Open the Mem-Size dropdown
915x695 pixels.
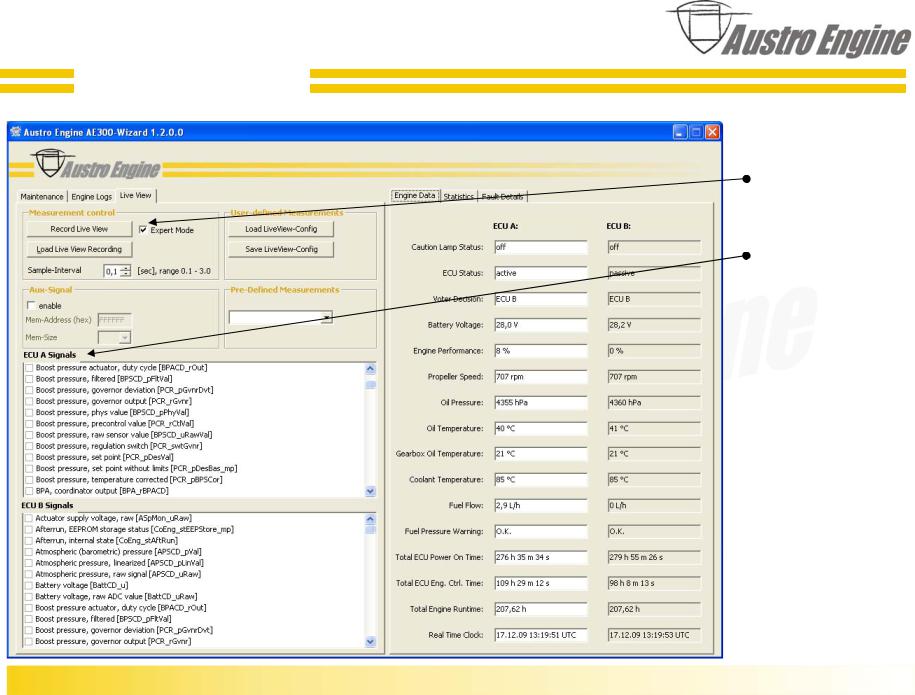(x=124, y=338)
